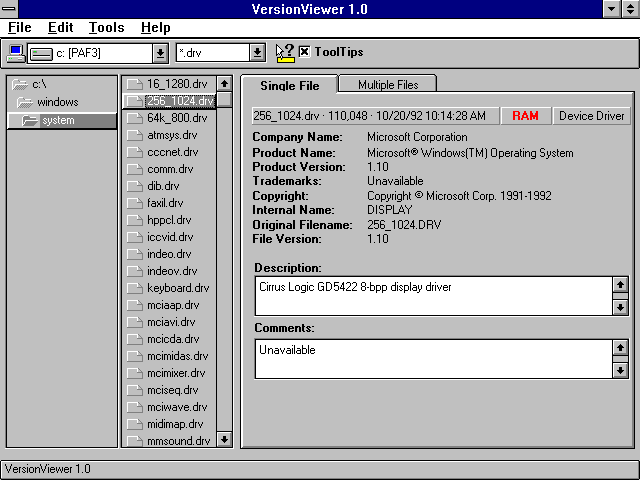Viewport: 640px width, 480px height.
Task: Expand the *.drv file filter dropdown
Action: 257,52
